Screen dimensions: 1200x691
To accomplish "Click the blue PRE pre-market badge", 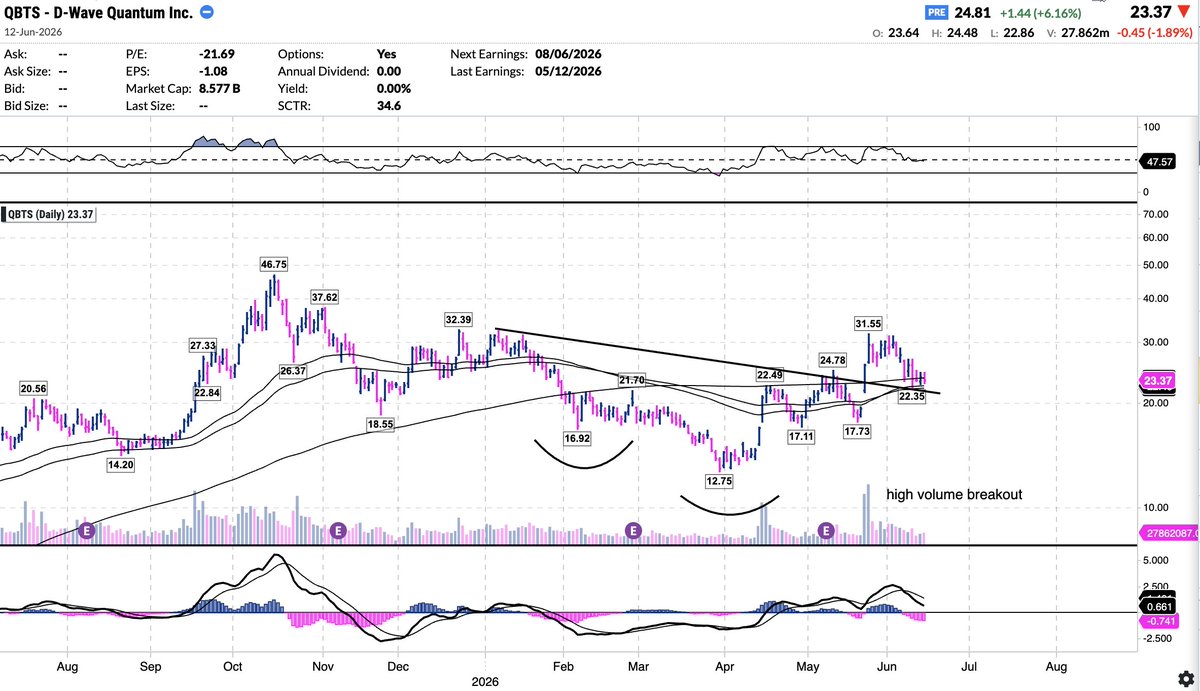I will coord(938,14).
